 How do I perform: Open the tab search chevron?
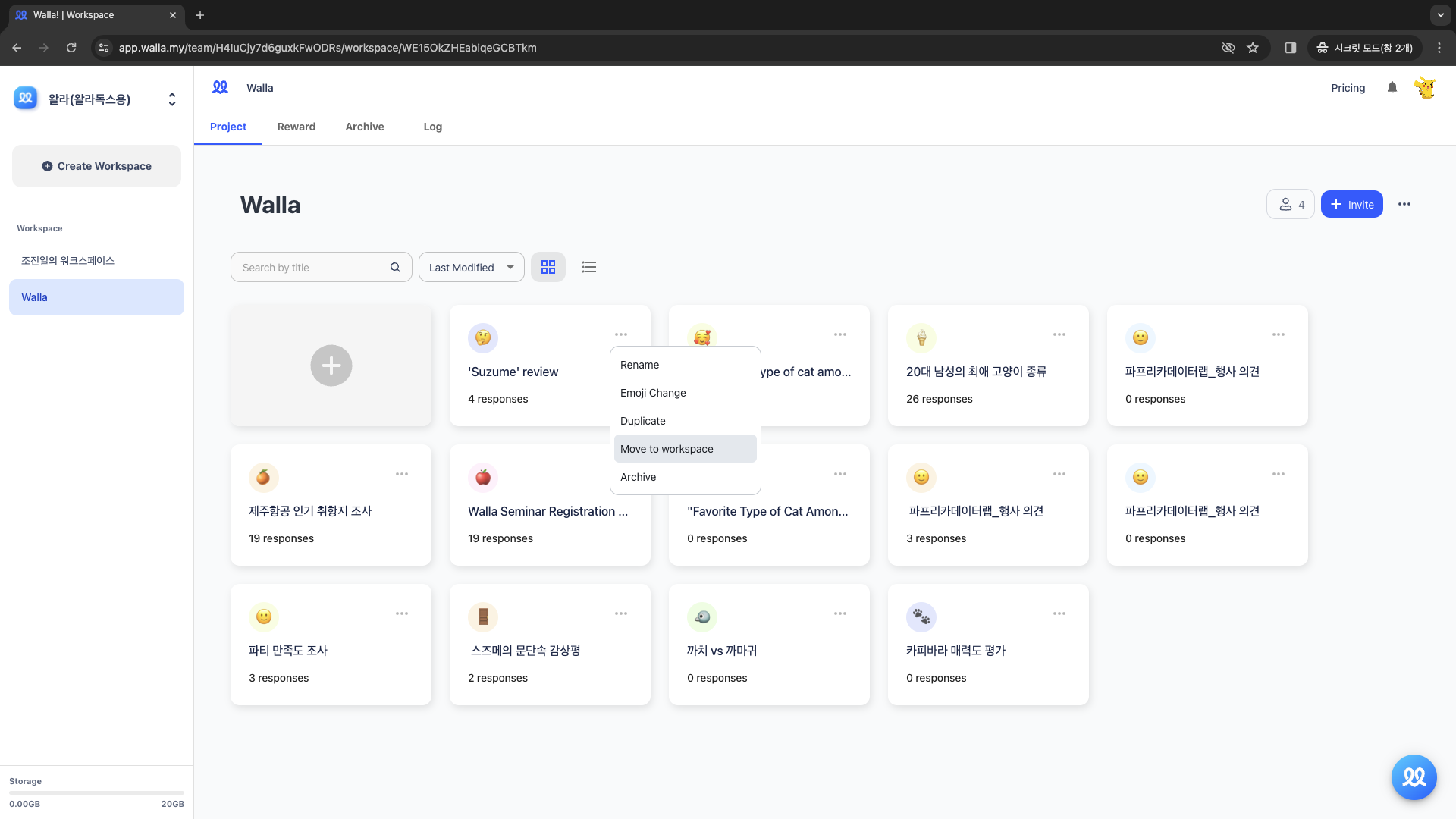pos(1440,15)
